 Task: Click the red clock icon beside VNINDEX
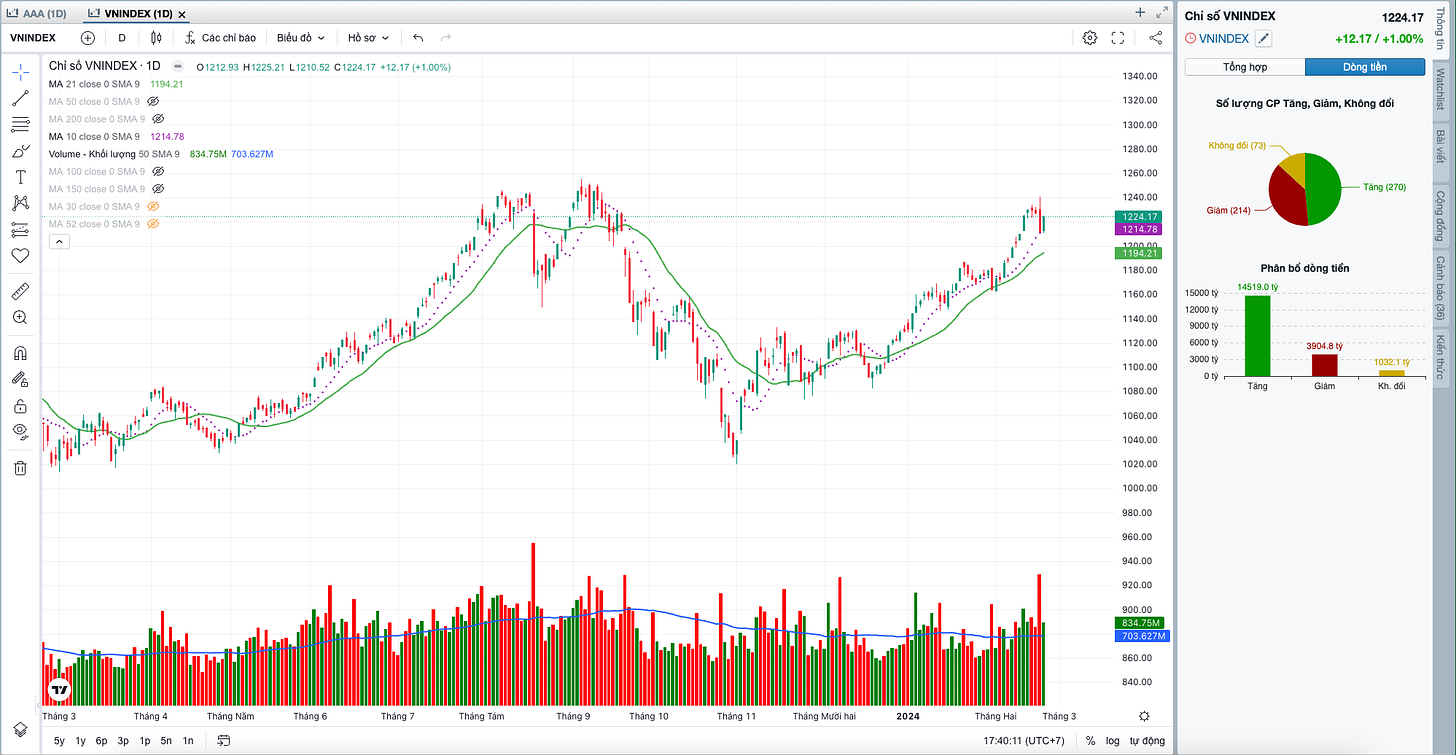[x=1190, y=38]
